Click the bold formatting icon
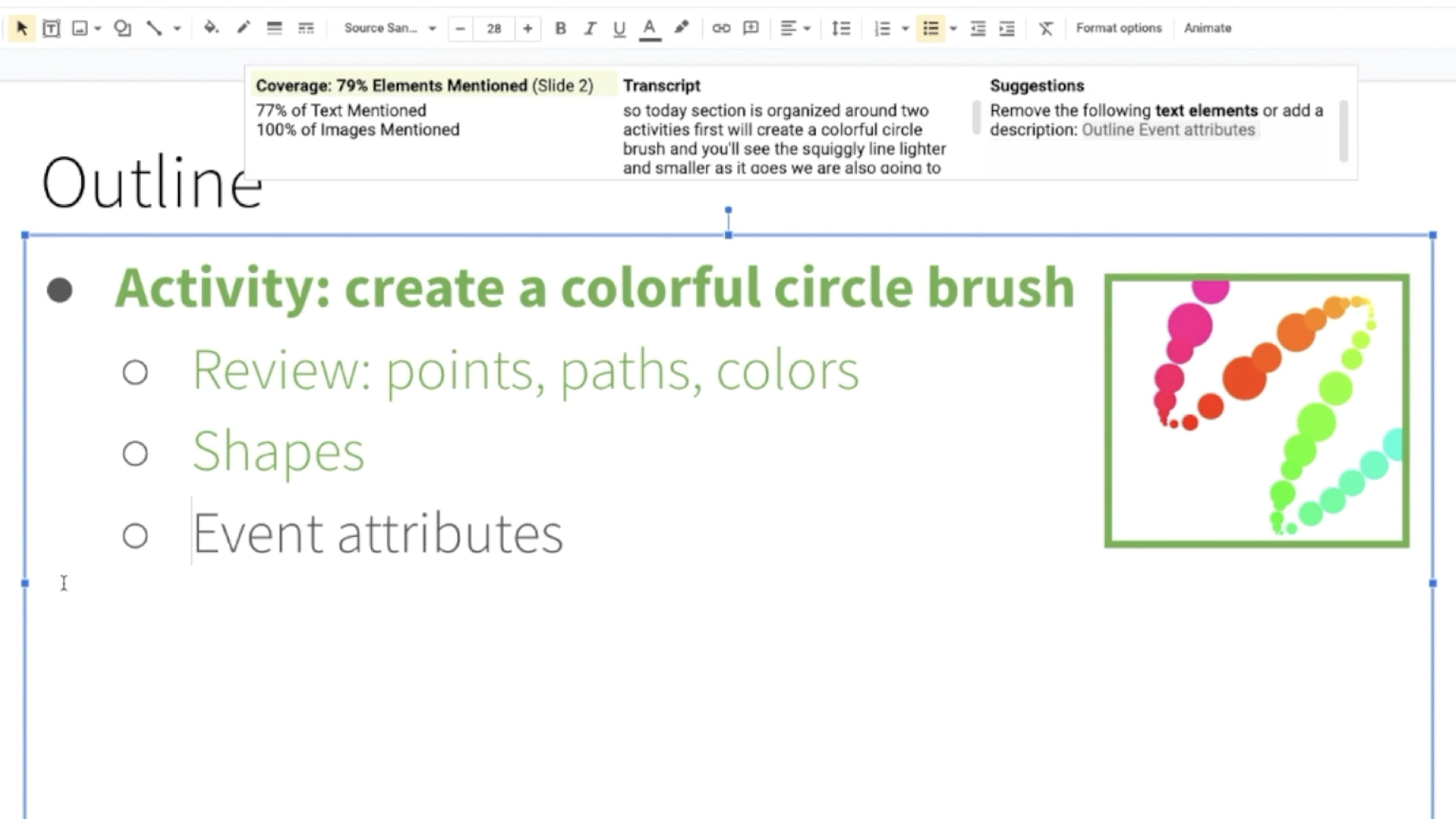 coord(560,27)
